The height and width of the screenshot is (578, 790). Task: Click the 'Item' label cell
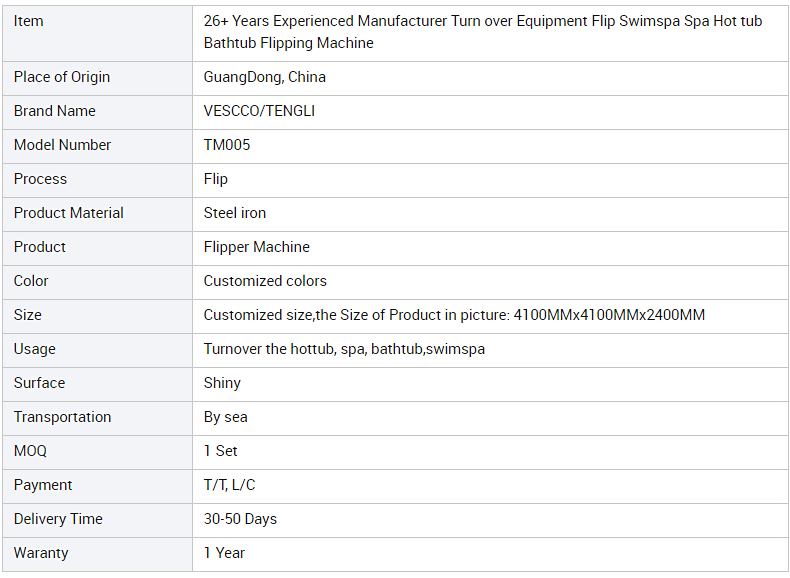(97, 33)
